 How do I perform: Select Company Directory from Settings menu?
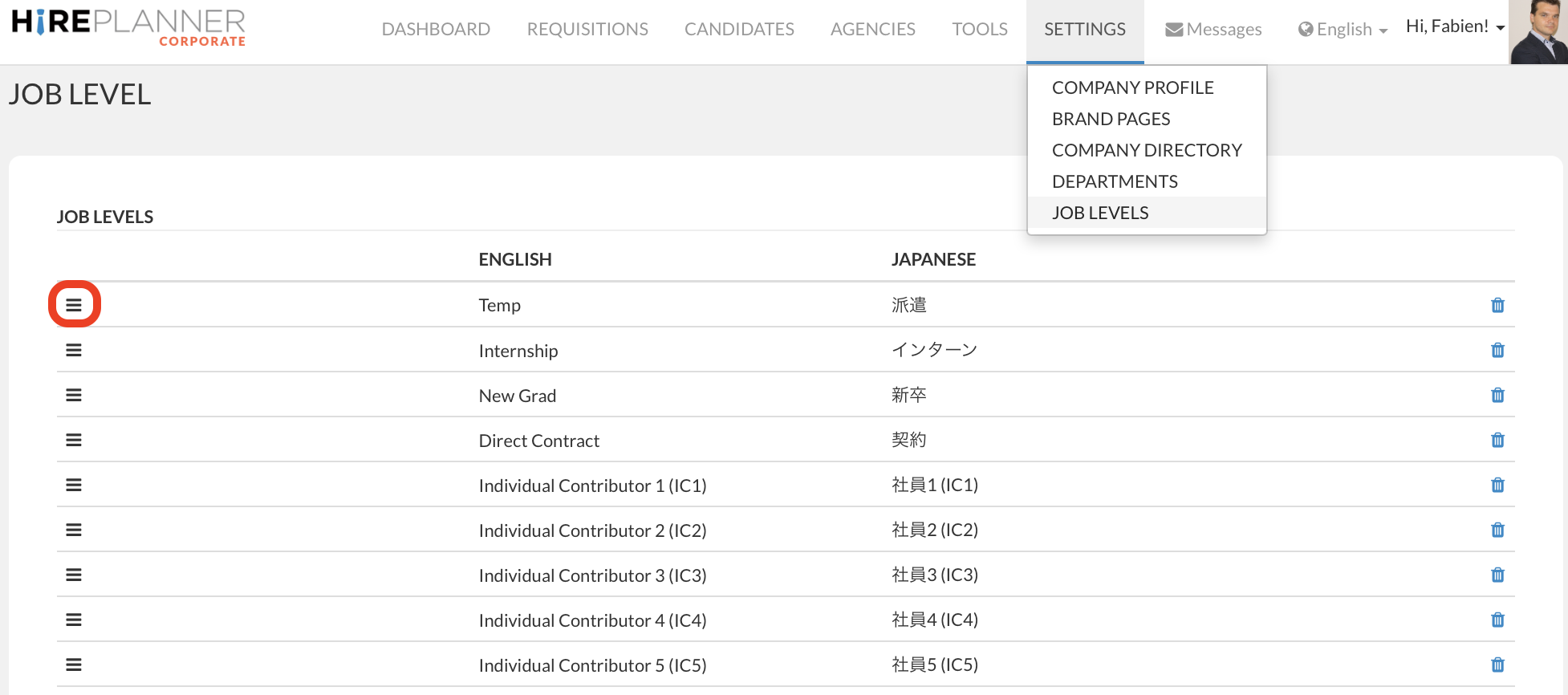coord(1147,150)
